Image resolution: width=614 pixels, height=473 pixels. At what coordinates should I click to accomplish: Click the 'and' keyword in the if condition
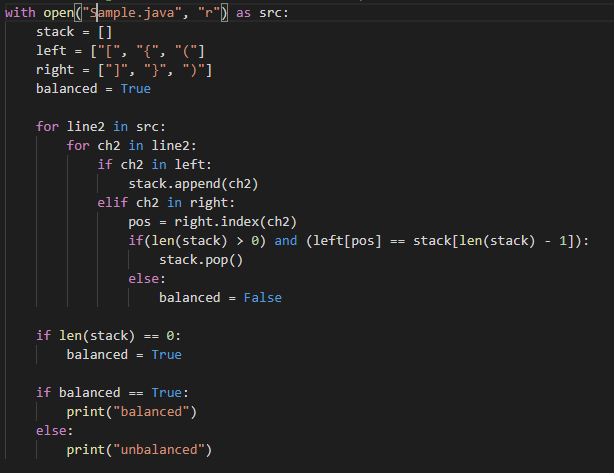[x=285, y=241]
